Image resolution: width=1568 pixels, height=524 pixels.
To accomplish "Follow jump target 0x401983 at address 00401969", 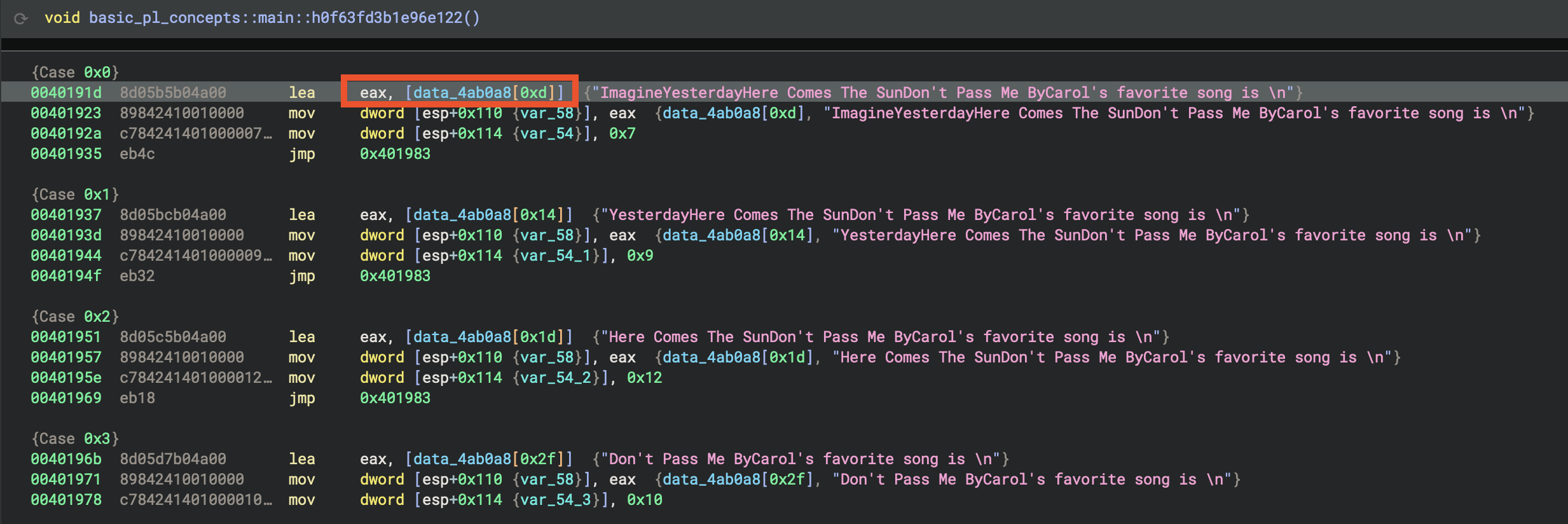I will 395,398.
